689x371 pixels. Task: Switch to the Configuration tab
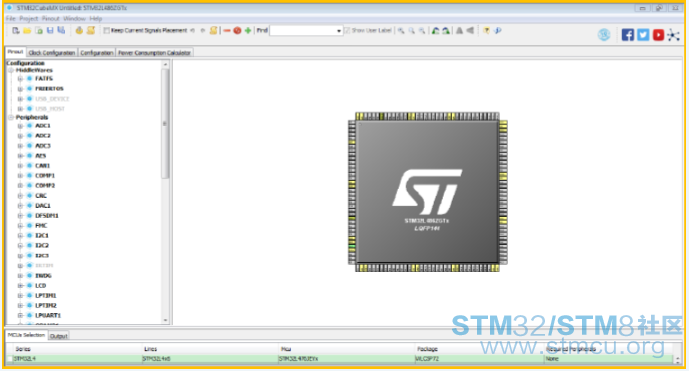97,53
